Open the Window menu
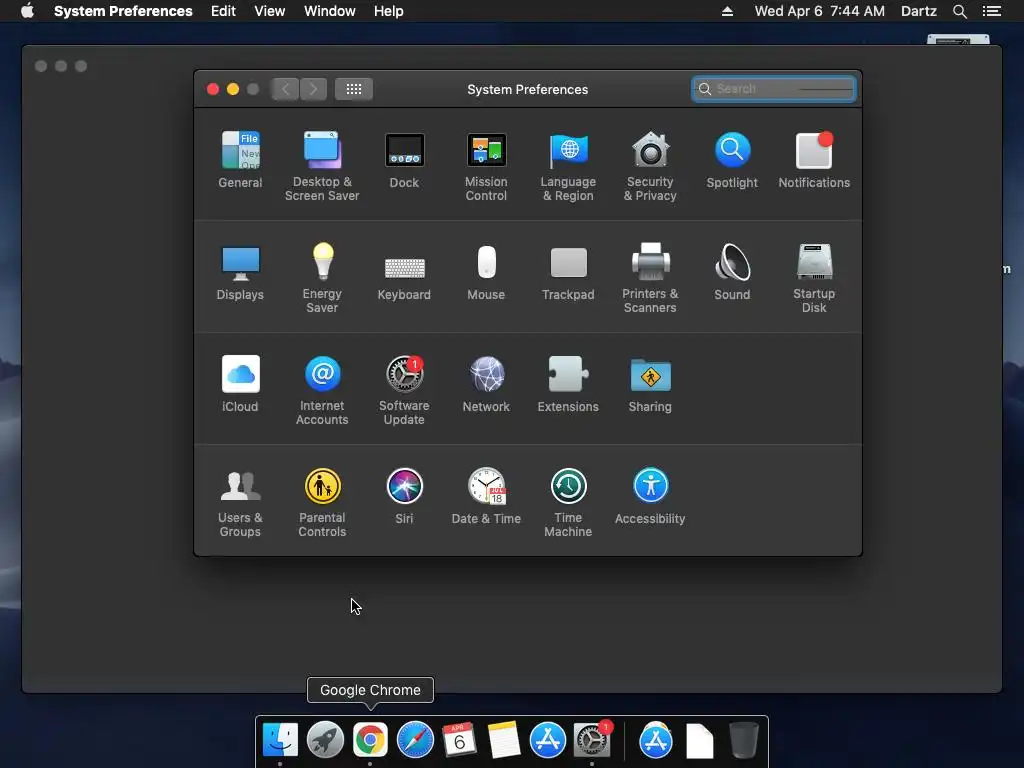This screenshot has height=768, width=1024. (330, 11)
